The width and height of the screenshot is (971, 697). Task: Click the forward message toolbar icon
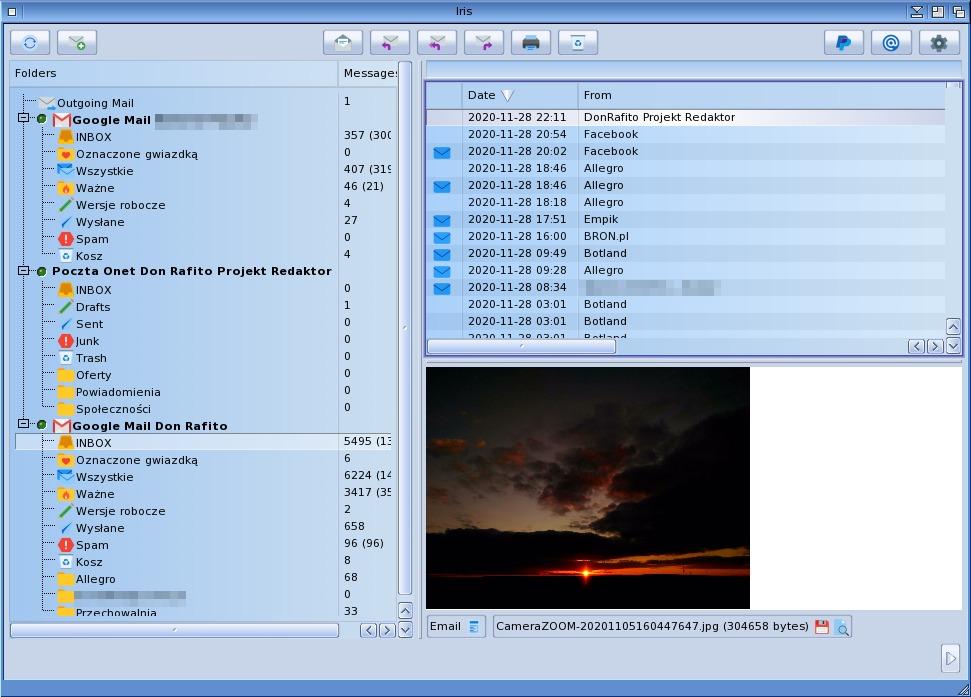coord(484,43)
